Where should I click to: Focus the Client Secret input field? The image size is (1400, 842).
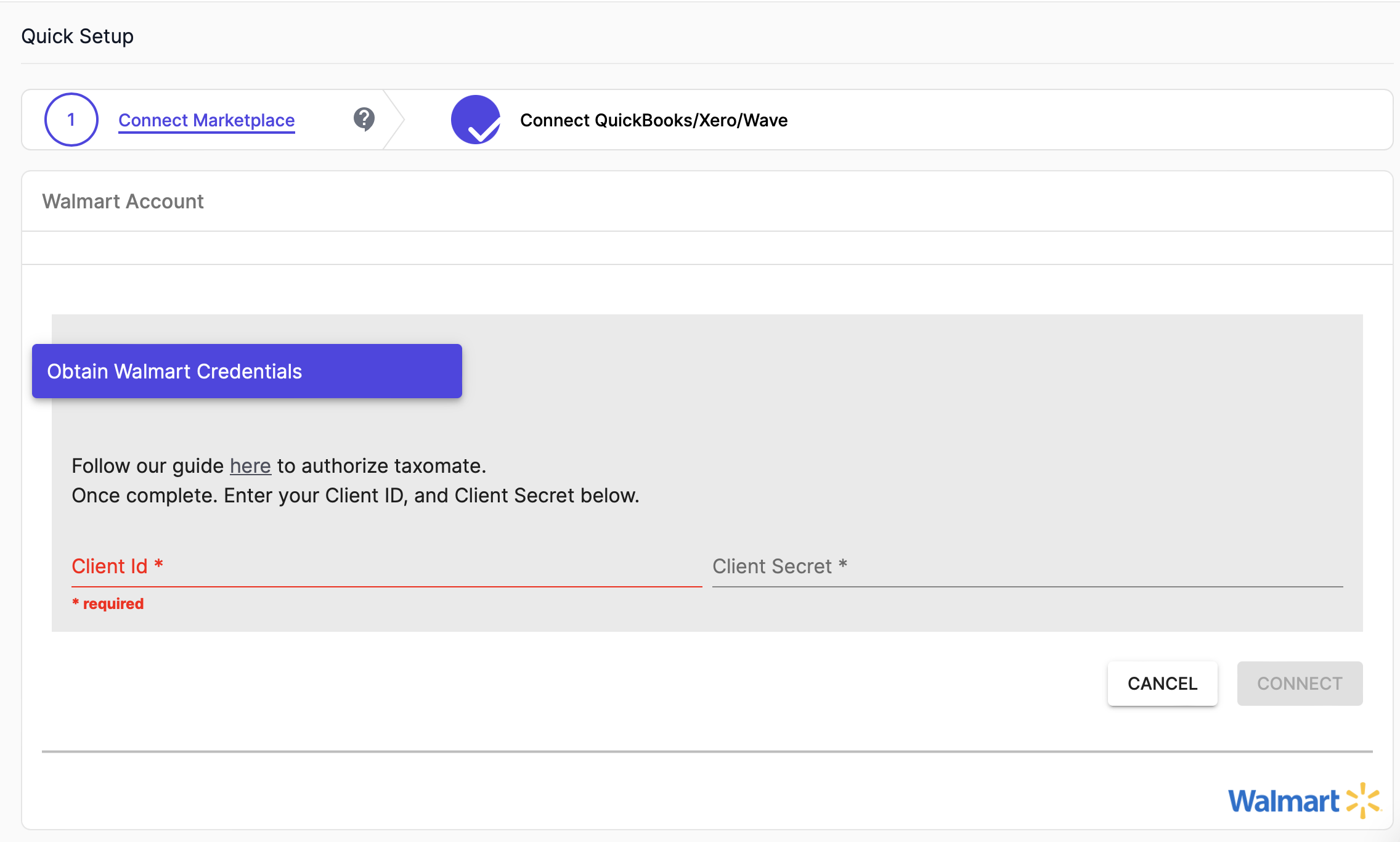coord(1028,566)
